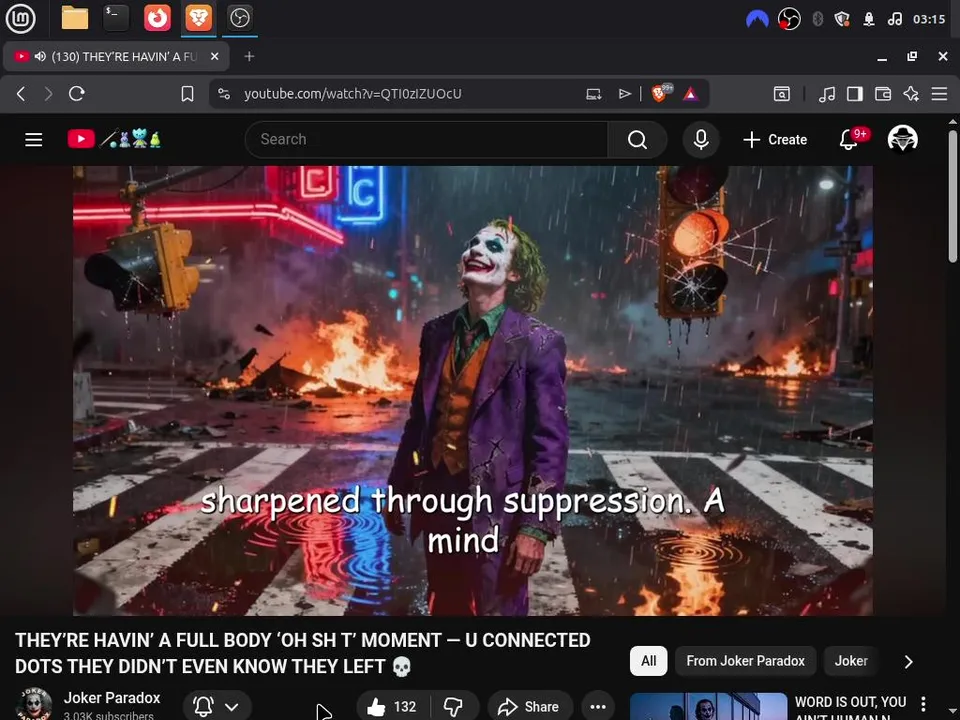Open OBS Studio from the taskbar
The image size is (960, 720).
[x=239, y=18]
